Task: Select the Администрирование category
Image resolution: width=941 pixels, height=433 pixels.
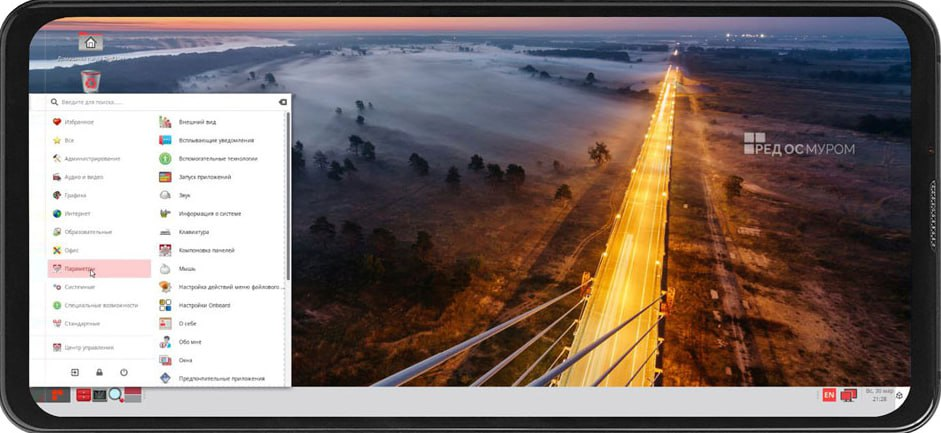Action: coord(99,159)
